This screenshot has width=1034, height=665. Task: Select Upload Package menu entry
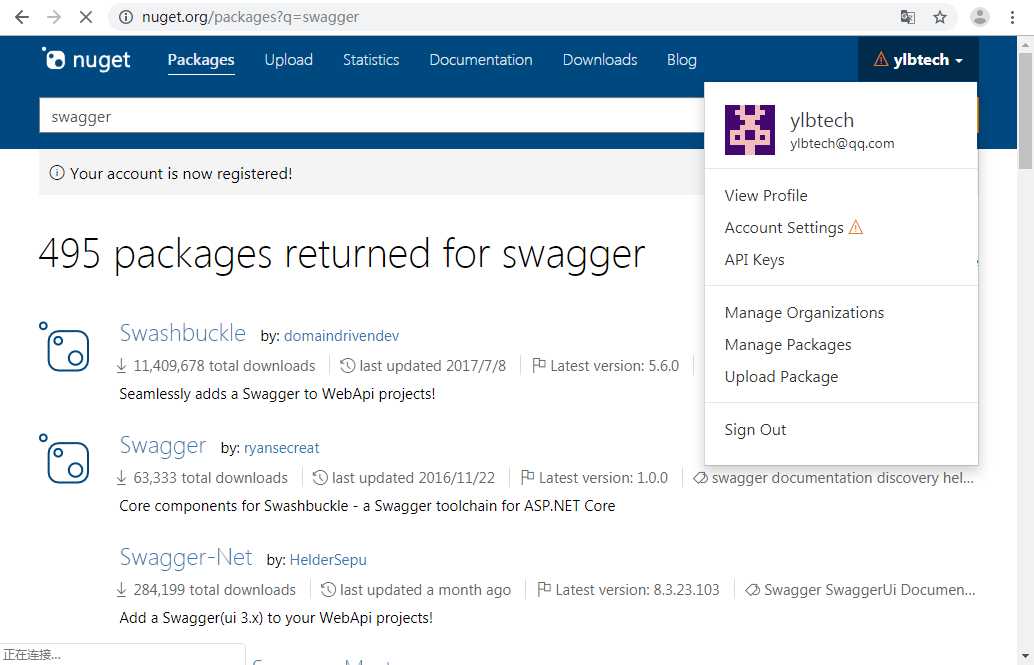(x=781, y=377)
